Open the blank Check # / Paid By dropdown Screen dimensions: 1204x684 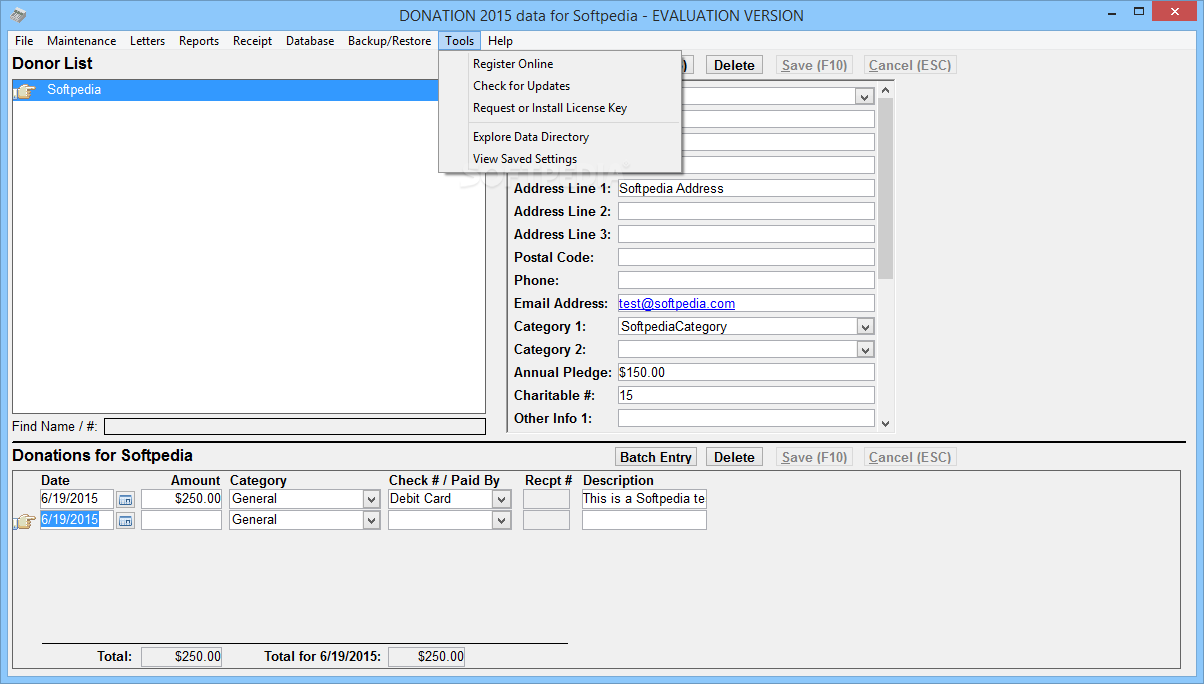[501, 521]
